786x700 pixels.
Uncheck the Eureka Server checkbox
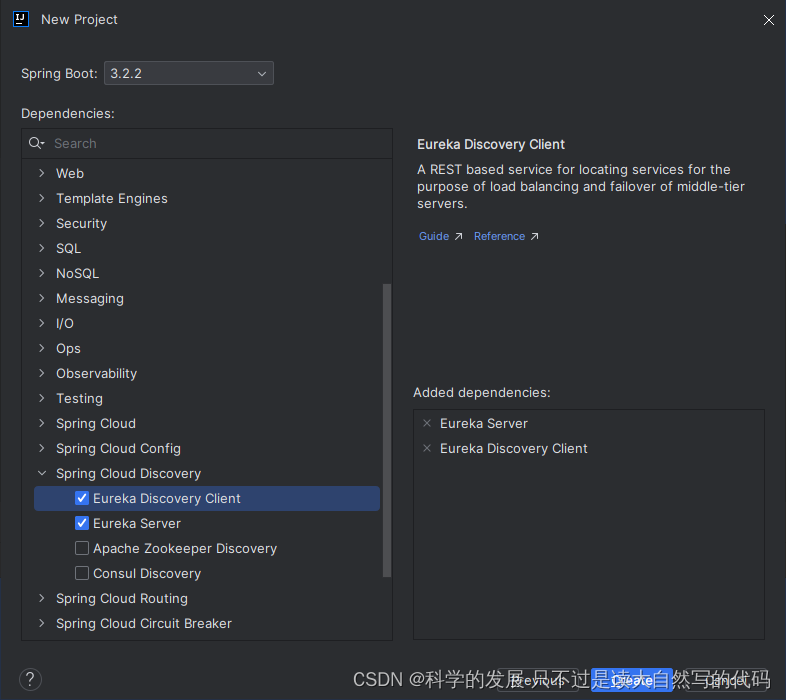click(x=82, y=523)
